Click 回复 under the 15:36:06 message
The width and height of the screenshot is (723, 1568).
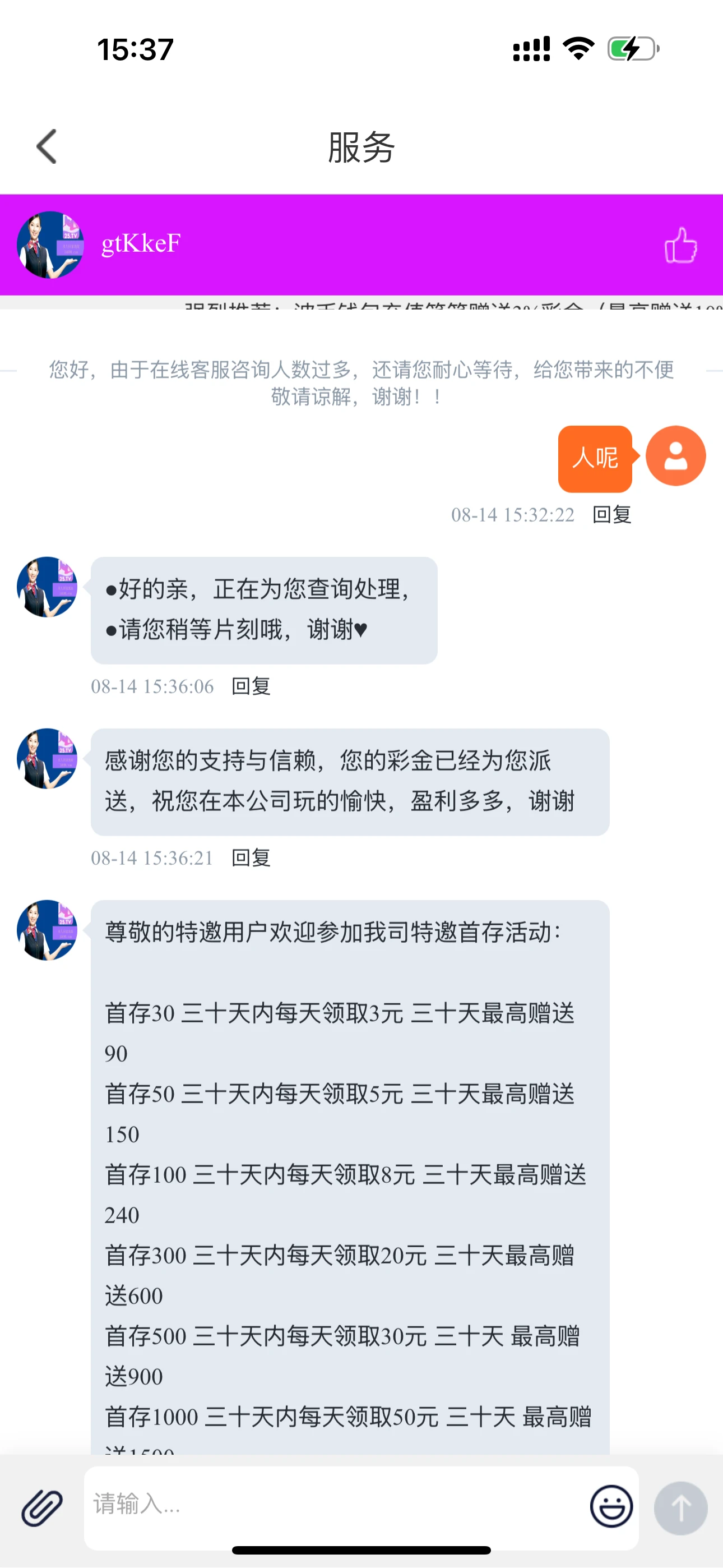pos(251,686)
